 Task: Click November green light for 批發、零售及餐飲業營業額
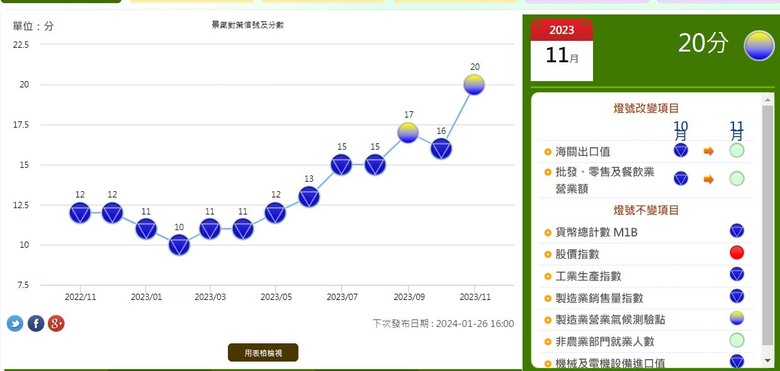pyautogui.click(x=737, y=179)
